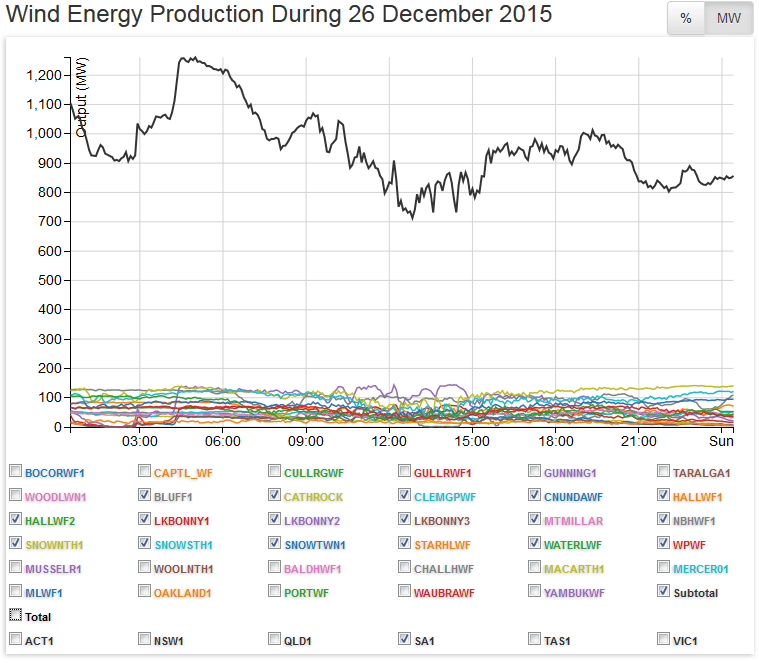Check the TAS1 region box
Screen dimensions: 759x663
click(x=535, y=639)
